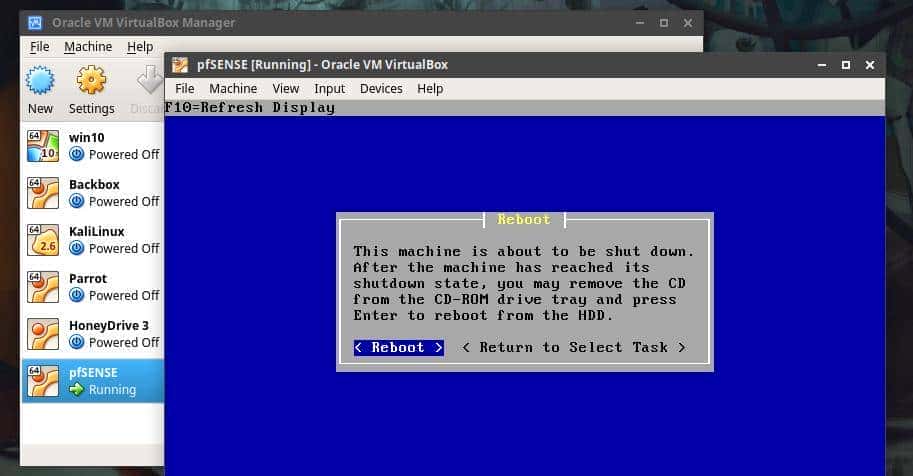Select the win10 VM icon
This screenshot has width=913, height=476.
click(43, 145)
